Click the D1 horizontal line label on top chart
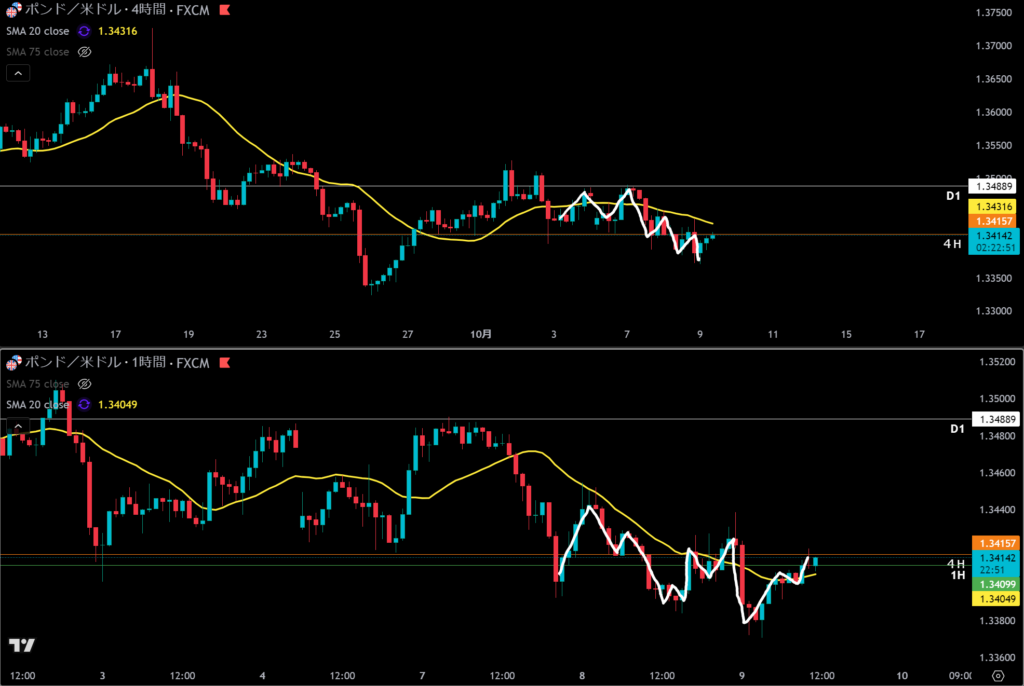This screenshot has height=686, width=1024. coord(953,196)
